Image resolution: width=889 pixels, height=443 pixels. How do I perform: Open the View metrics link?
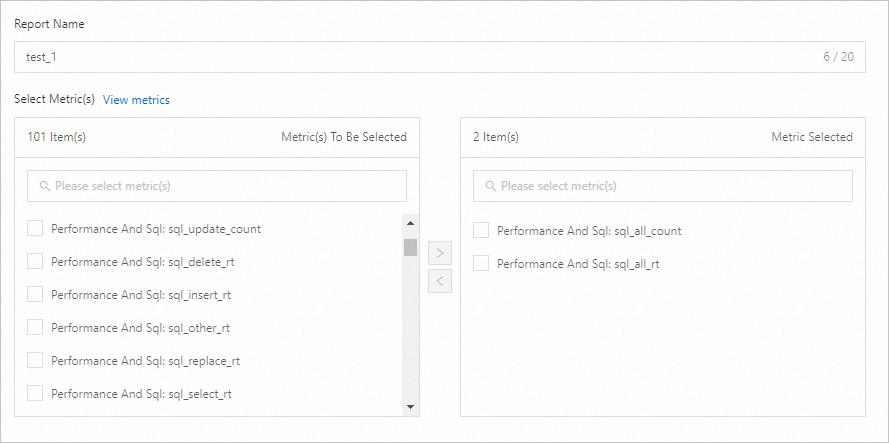(x=136, y=100)
